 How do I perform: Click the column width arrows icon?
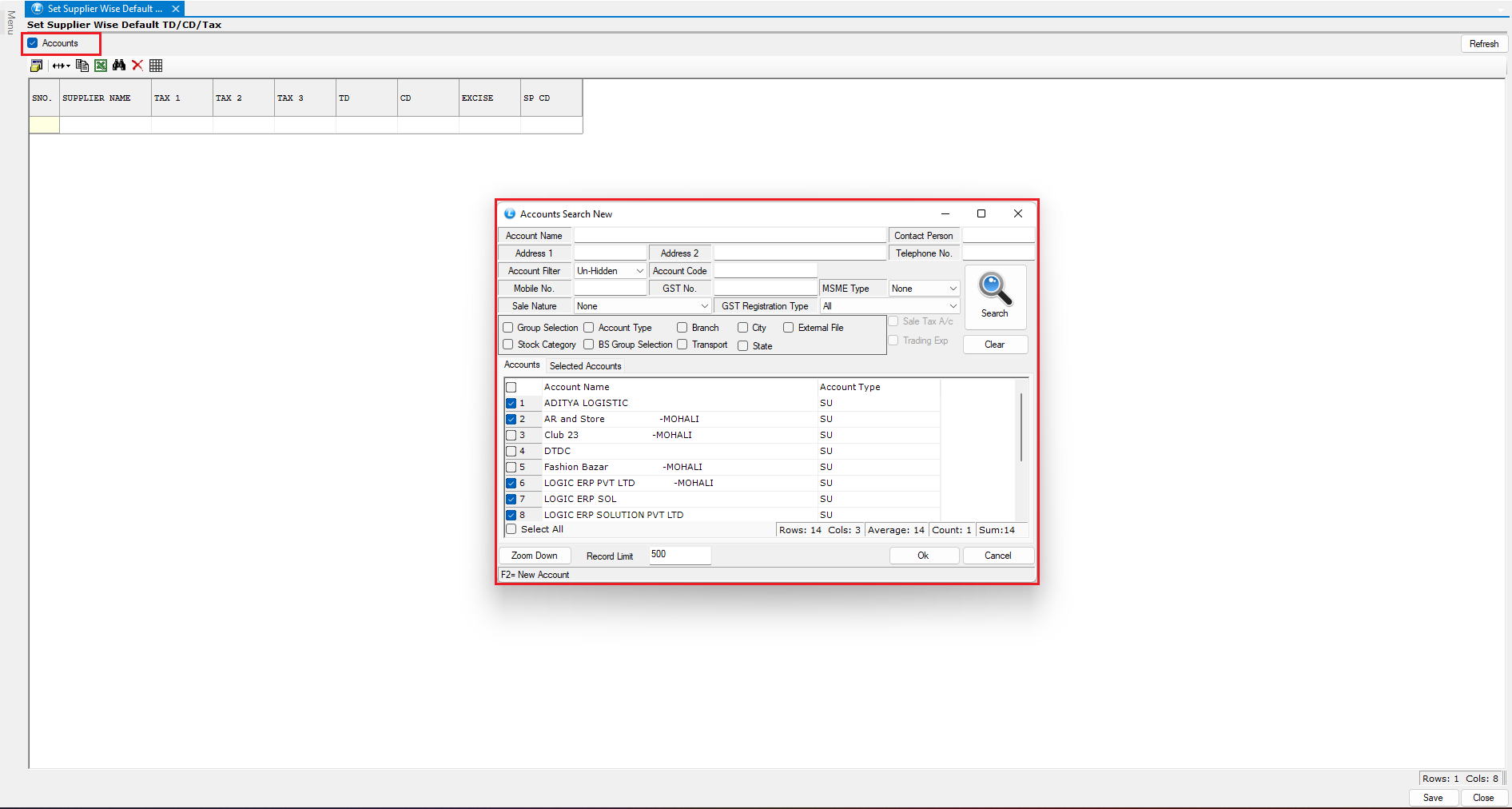61,66
